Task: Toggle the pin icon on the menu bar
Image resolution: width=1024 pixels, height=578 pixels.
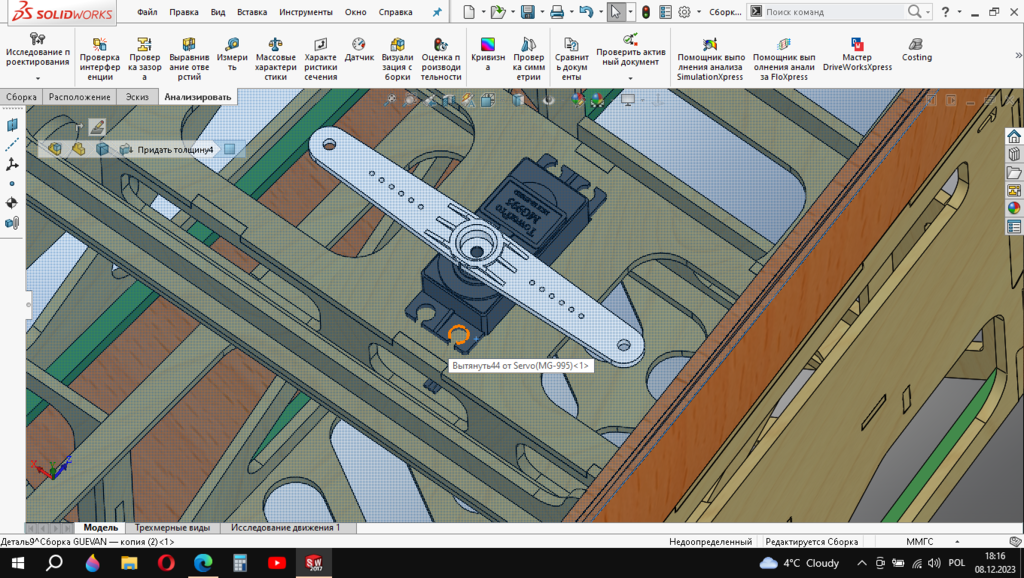Action: coord(437,12)
